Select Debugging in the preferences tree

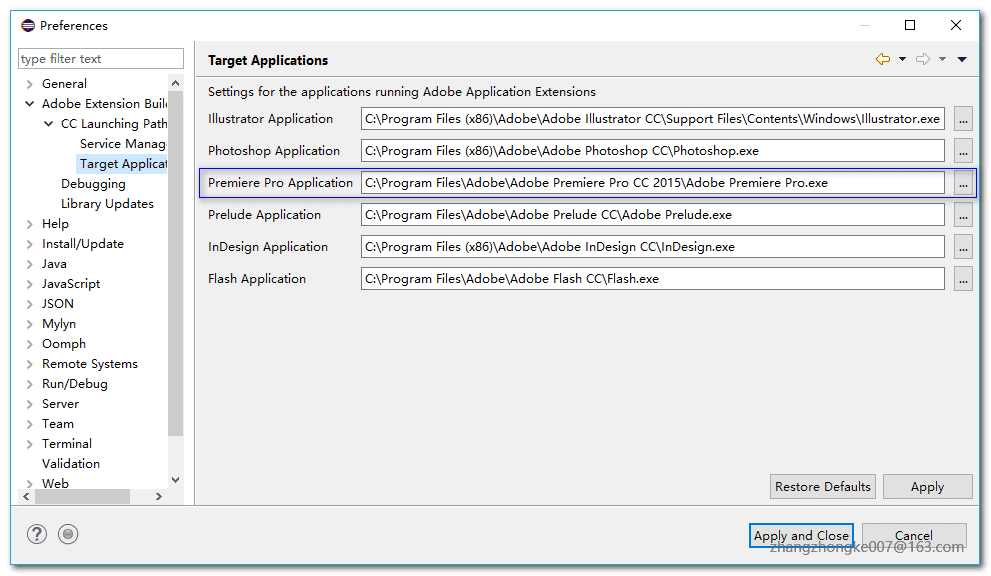coord(93,184)
